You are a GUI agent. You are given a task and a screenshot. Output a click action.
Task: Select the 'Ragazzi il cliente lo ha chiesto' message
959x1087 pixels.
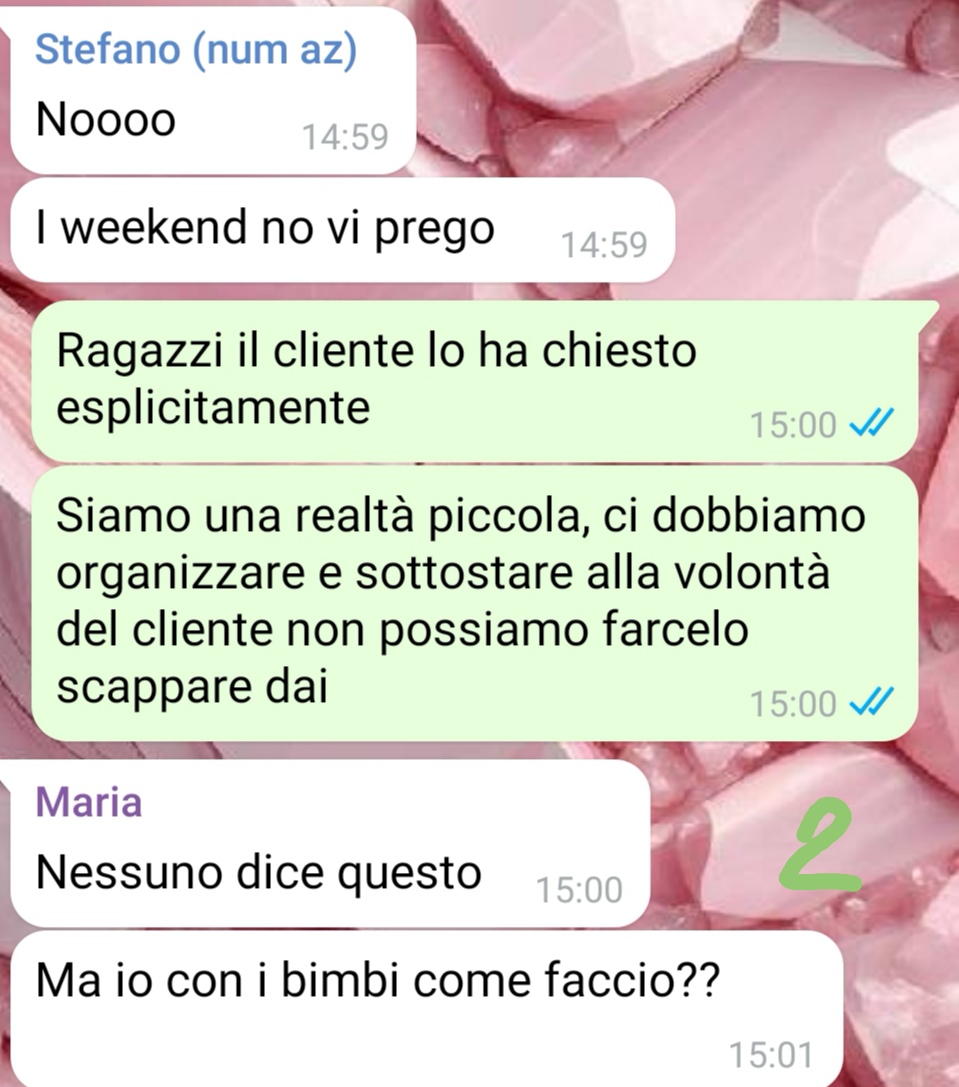[475, 381]
